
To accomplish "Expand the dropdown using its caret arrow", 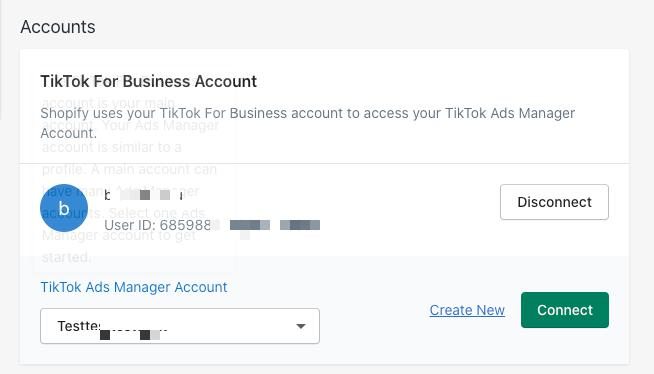I will click(301, 326).
